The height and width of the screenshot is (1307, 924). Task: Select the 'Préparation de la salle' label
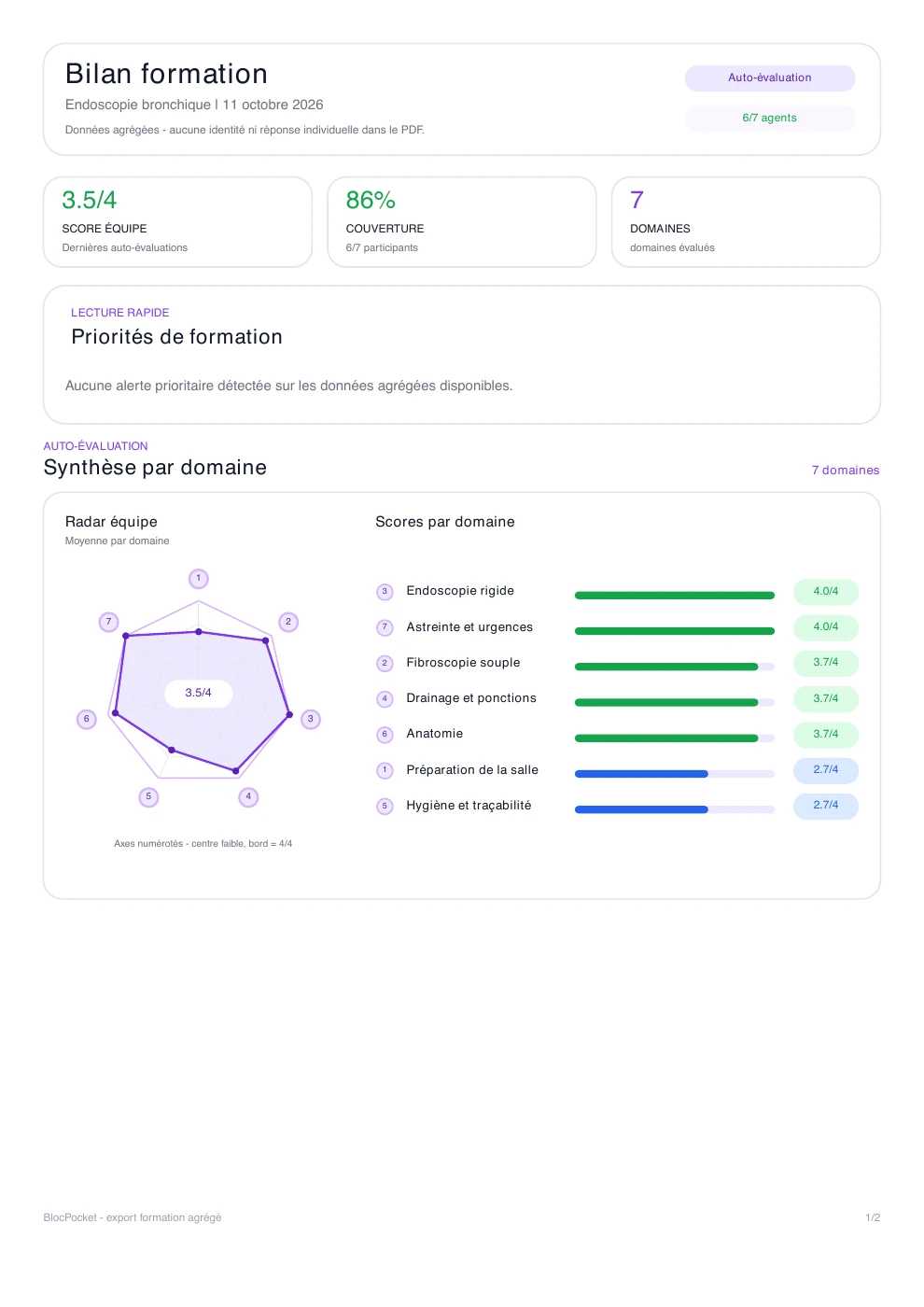click(x=472, y=770)
